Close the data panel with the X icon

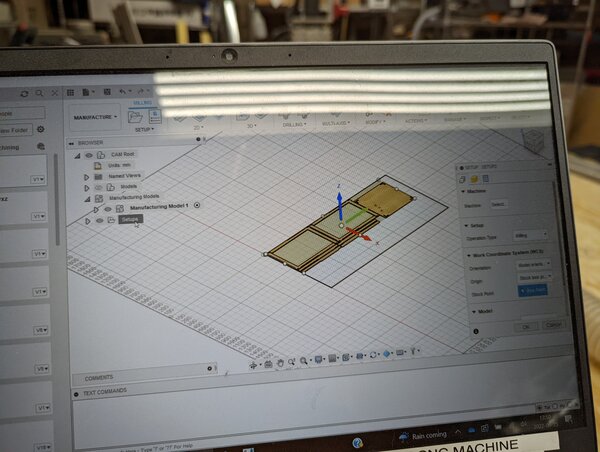(54, 93)
